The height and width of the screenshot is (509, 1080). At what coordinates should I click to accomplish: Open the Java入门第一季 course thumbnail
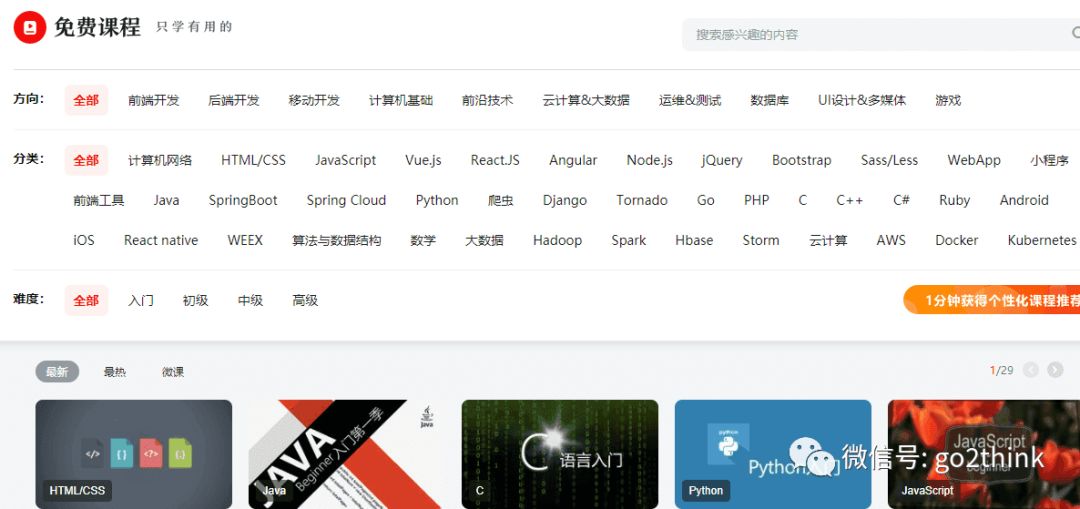[346, 455]
